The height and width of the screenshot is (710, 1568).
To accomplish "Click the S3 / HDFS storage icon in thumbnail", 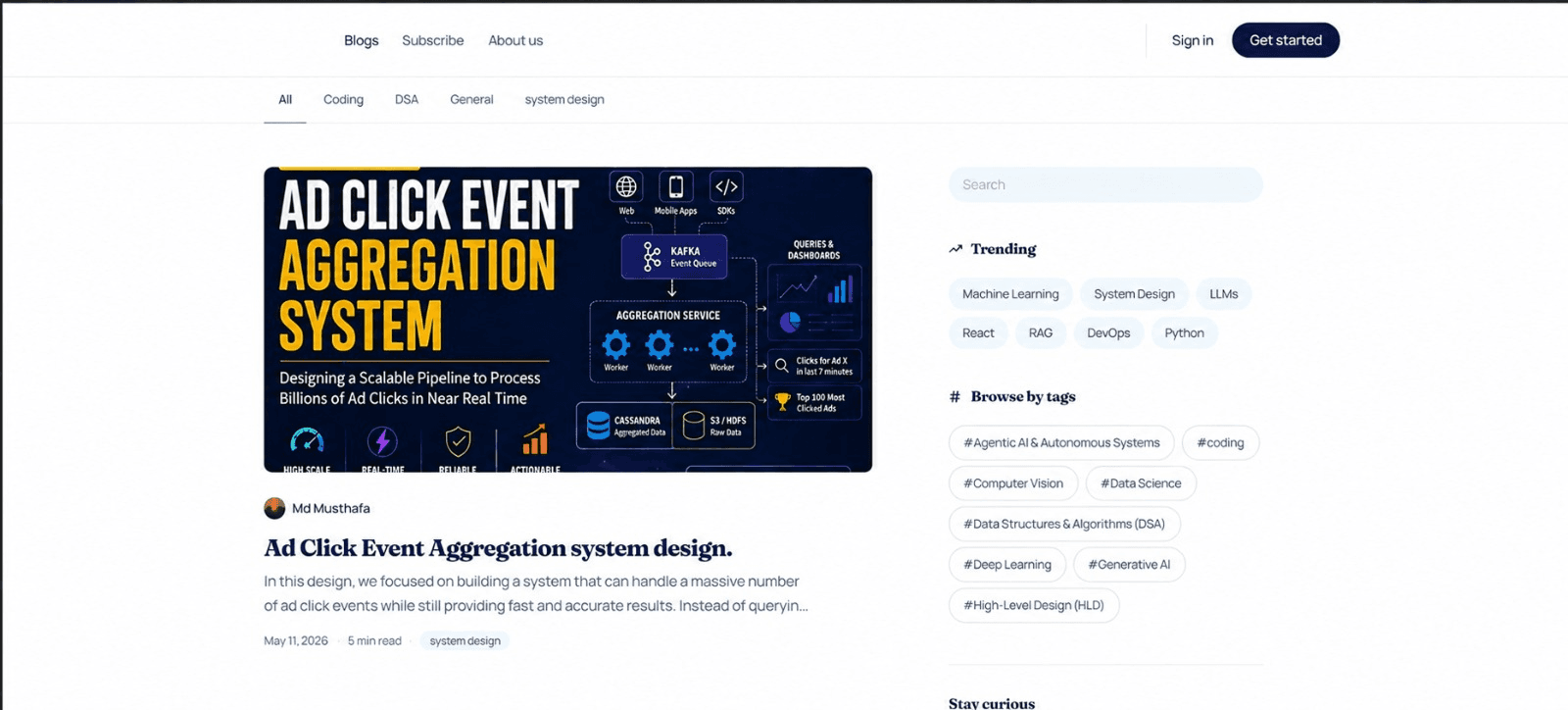I will click(694, 425).
